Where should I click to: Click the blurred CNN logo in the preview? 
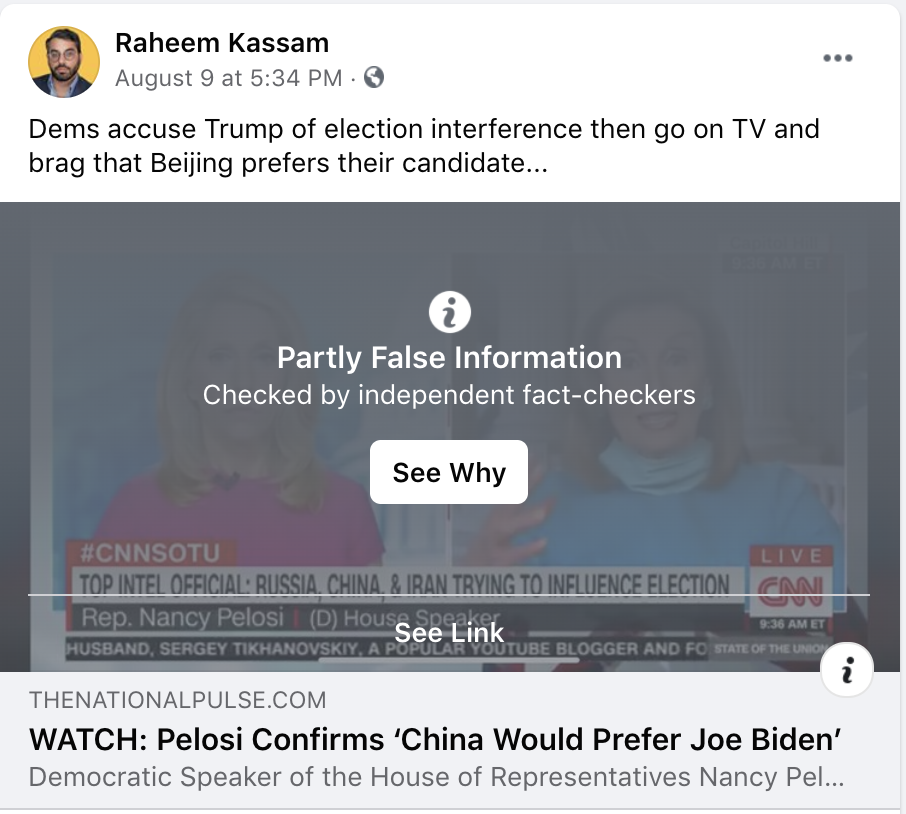click(x=789, y=592)
